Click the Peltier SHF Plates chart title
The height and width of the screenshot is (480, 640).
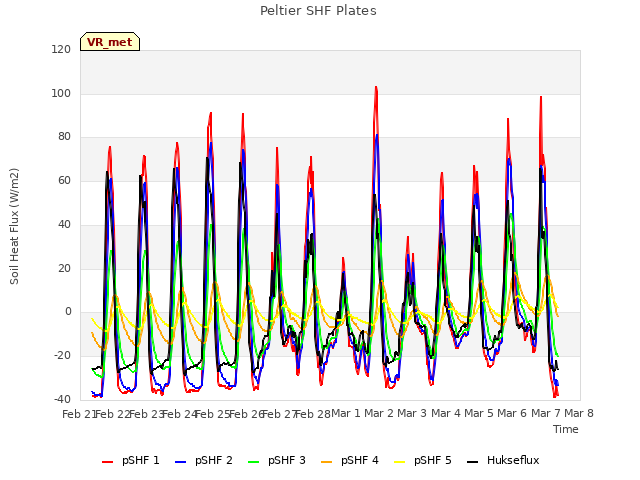click(318, 11)
